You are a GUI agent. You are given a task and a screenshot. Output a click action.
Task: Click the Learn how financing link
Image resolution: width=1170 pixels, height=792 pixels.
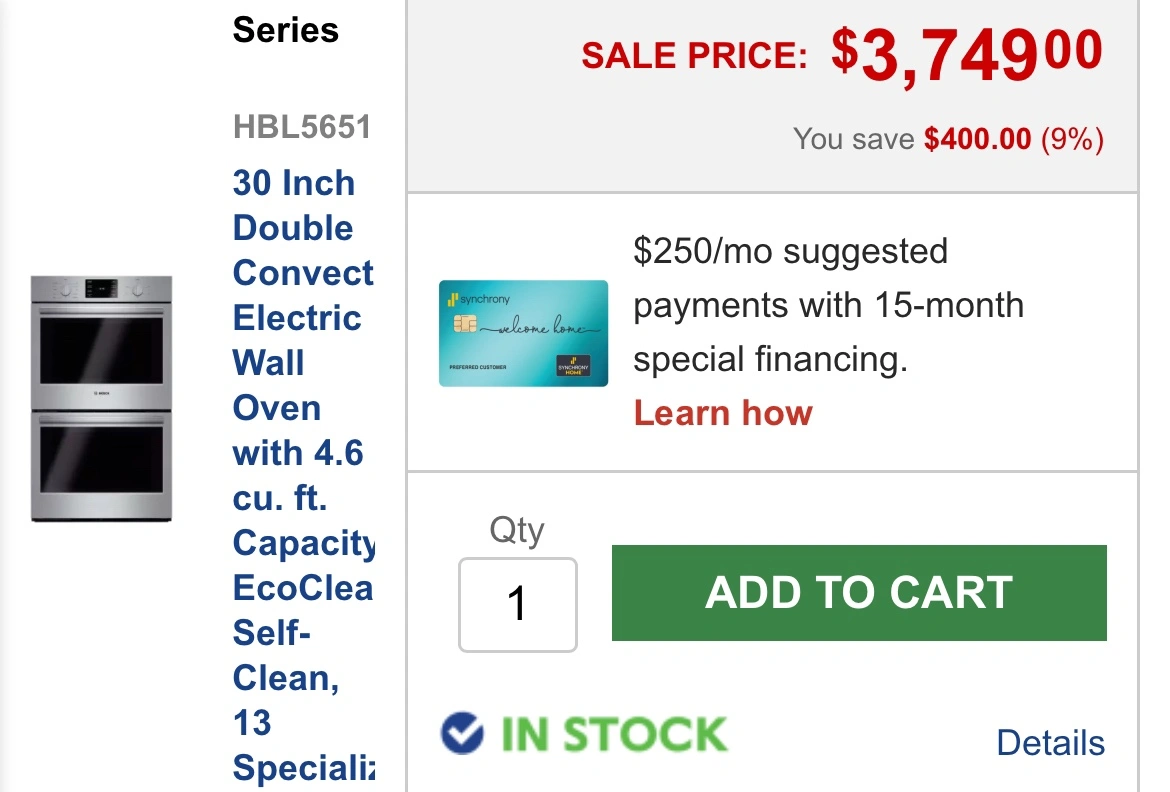(723, 413)
